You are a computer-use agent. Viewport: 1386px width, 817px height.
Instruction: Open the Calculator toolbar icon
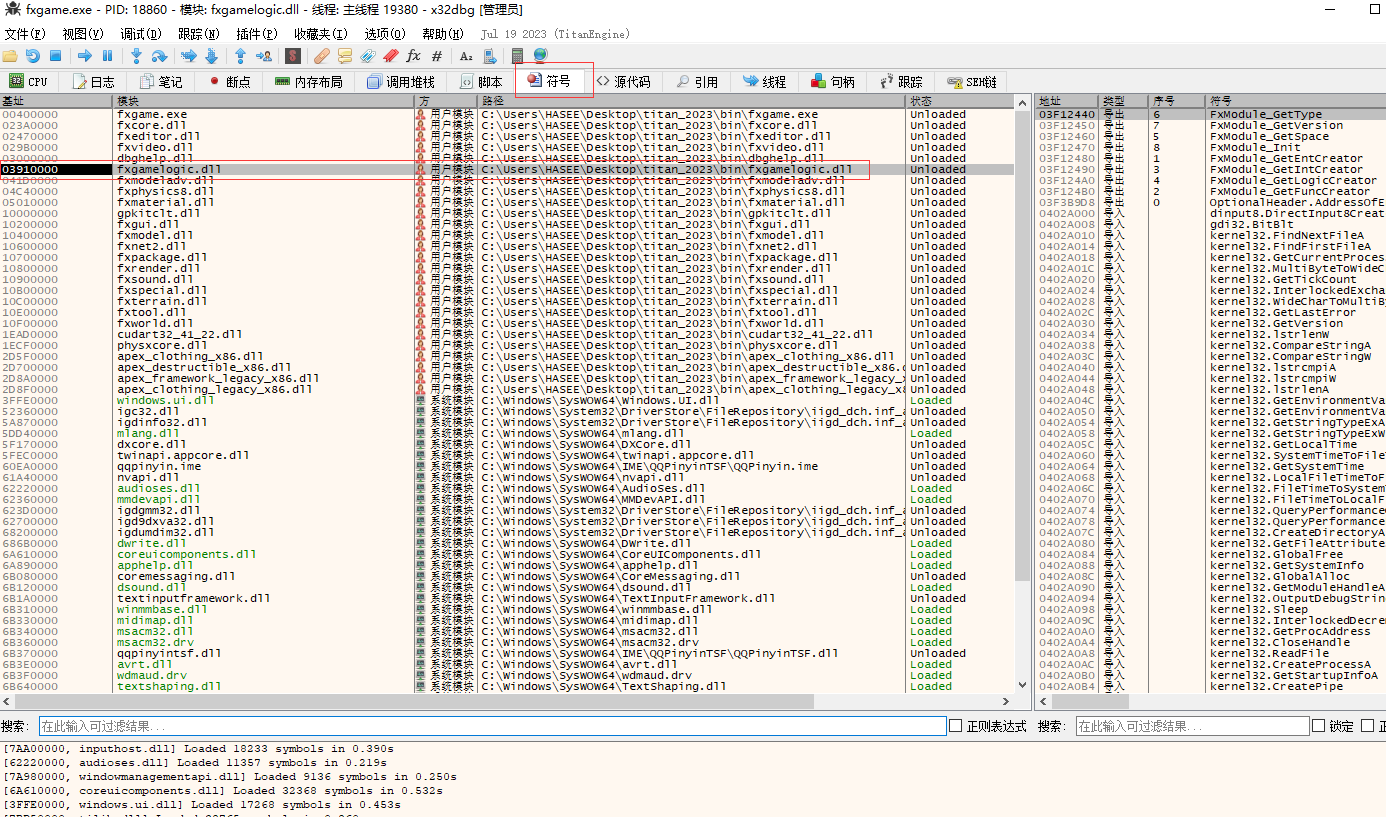517,56
